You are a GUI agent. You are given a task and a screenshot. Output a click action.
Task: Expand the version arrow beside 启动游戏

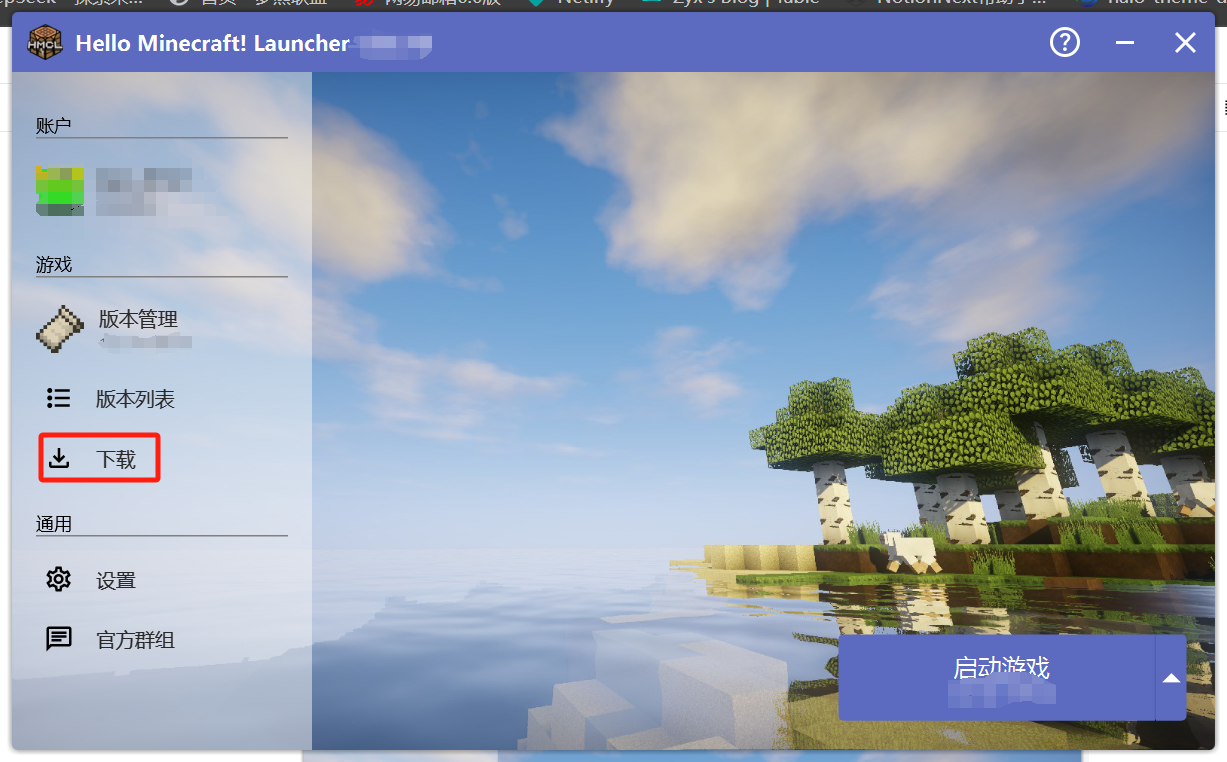[x=1171, y=678]
